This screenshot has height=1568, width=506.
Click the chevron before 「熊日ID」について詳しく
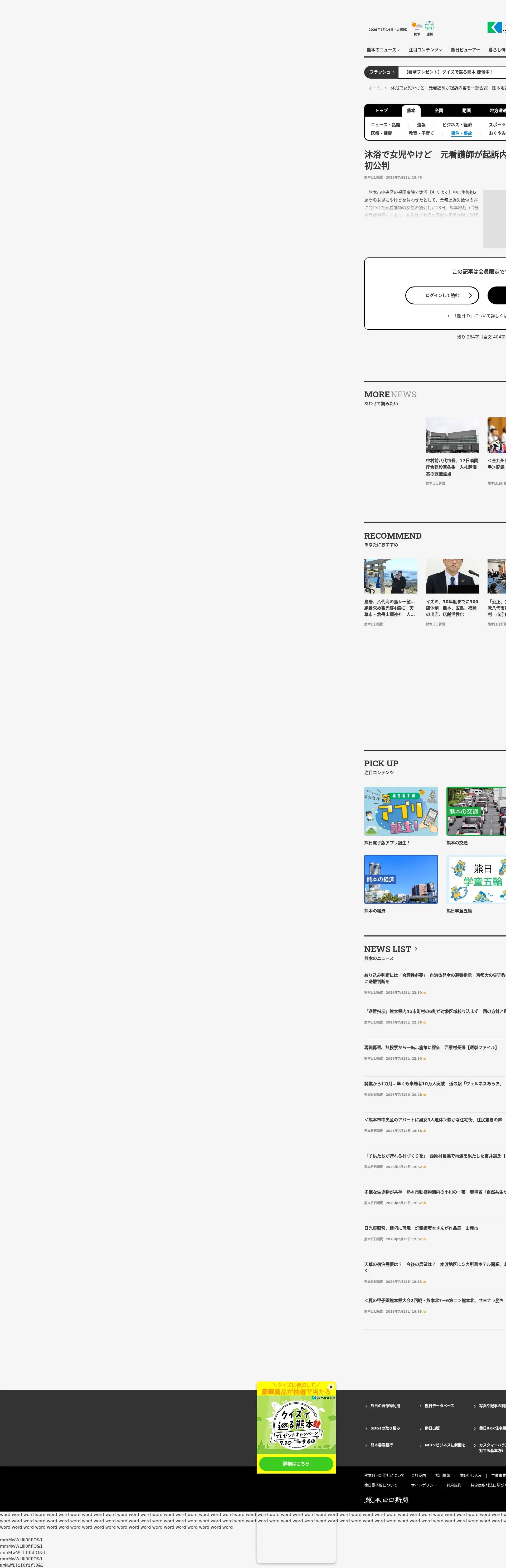(448, 316)
